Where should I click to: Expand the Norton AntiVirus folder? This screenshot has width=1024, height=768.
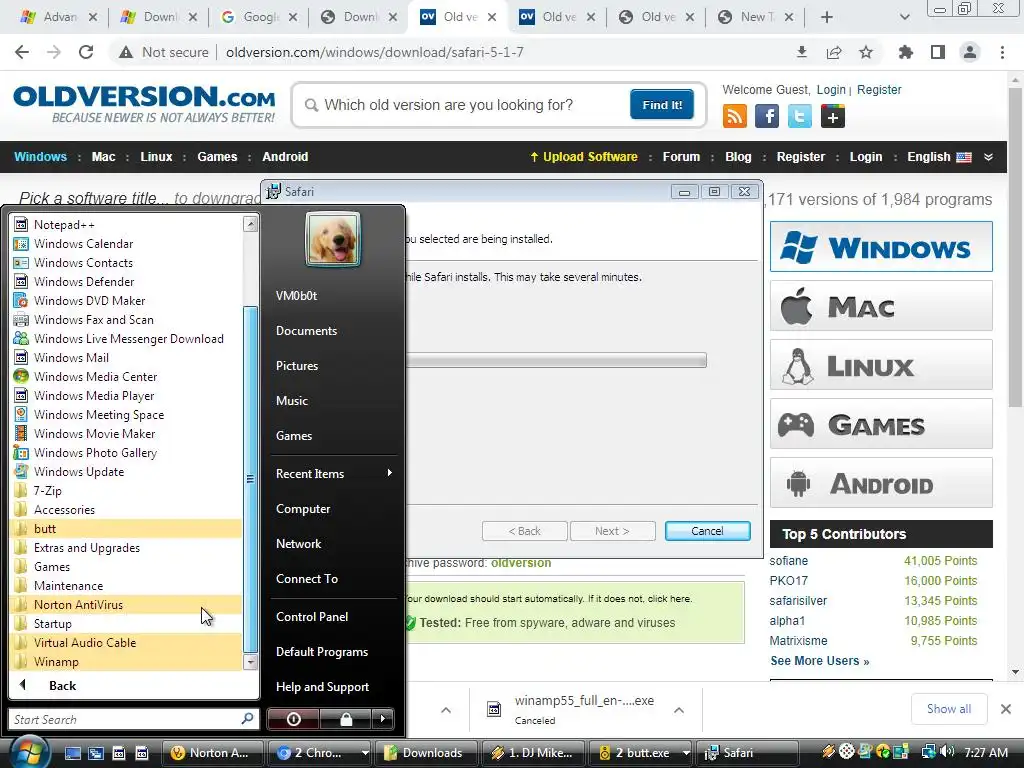tap(78, 605)
